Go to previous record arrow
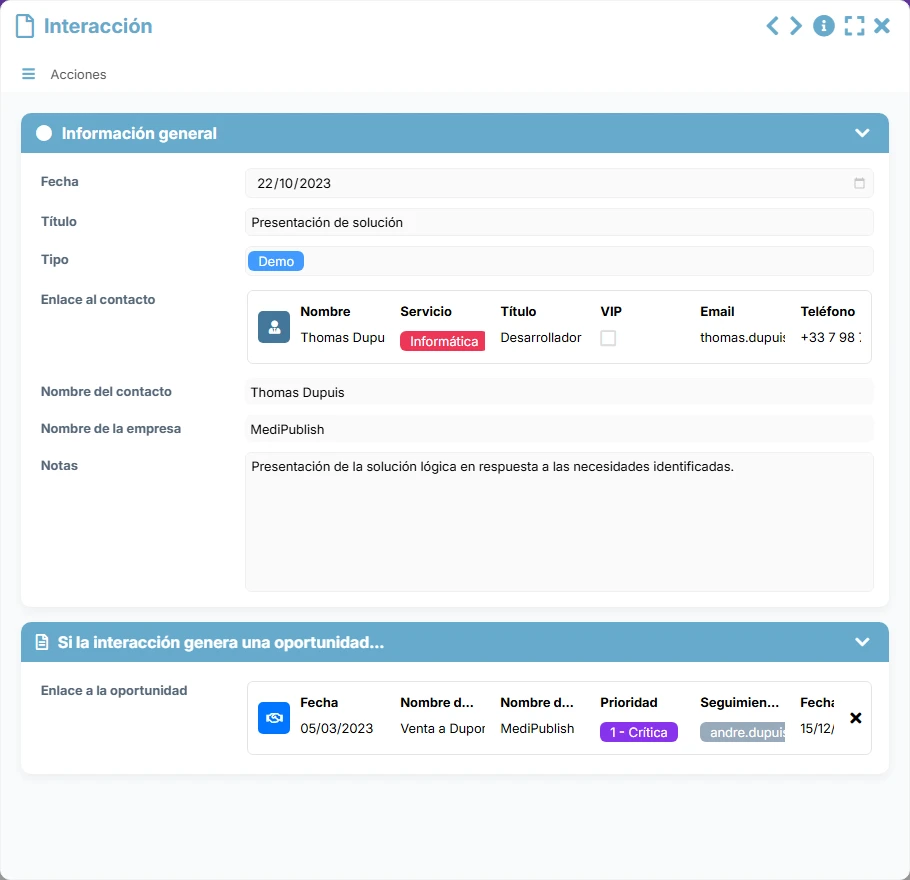 [x=772, y=26]
